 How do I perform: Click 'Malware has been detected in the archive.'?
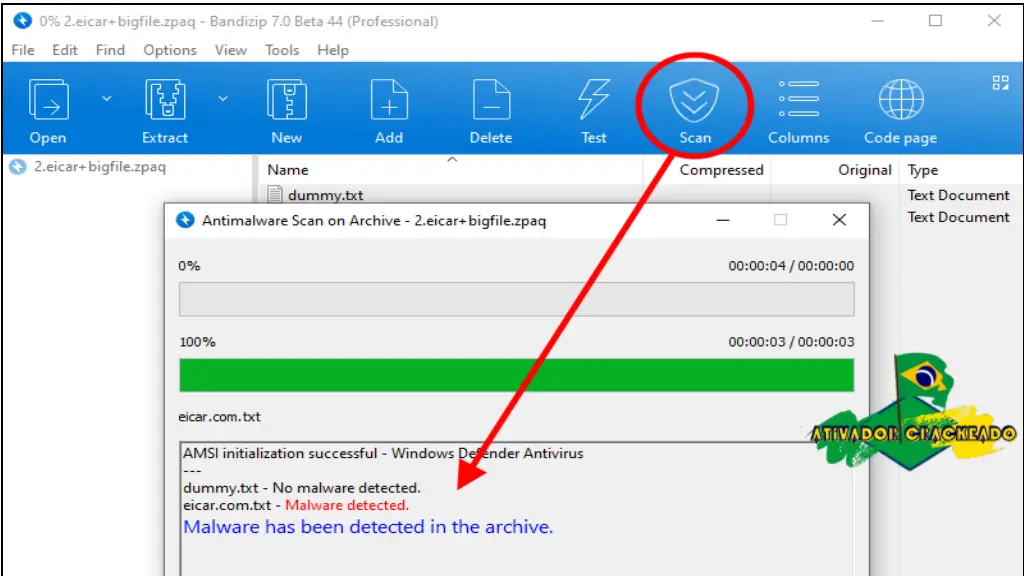(368, 527)
